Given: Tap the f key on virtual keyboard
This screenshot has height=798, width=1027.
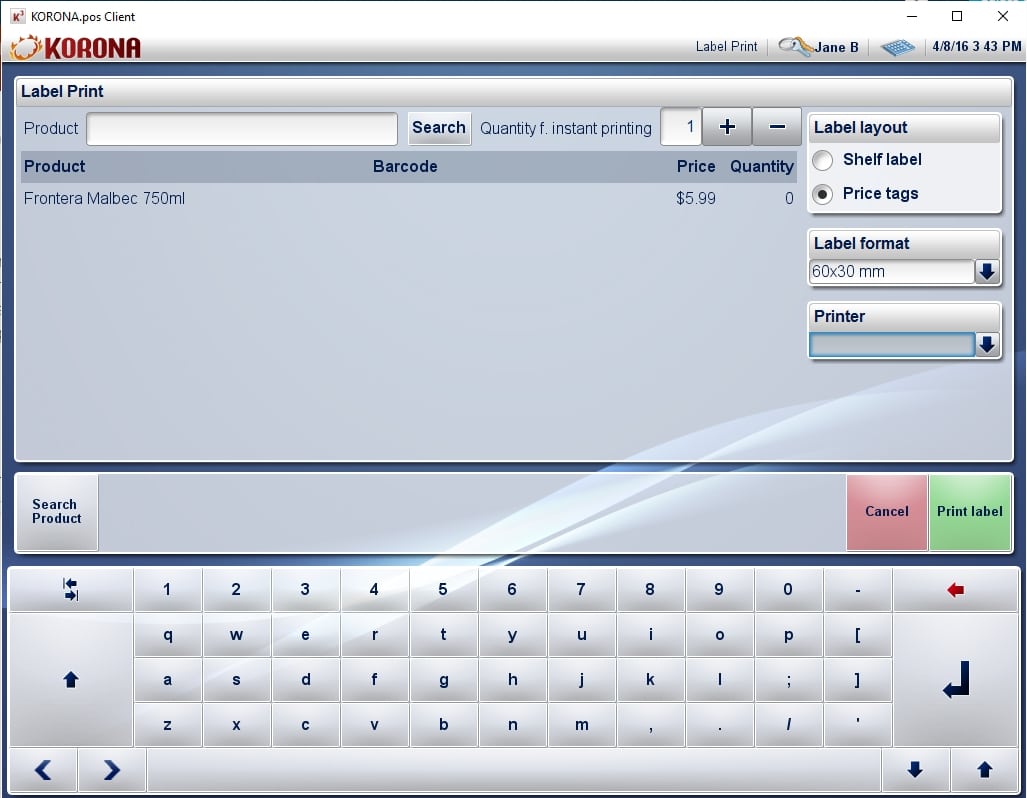Looking at the screenshot, I should tap(374, 679).
